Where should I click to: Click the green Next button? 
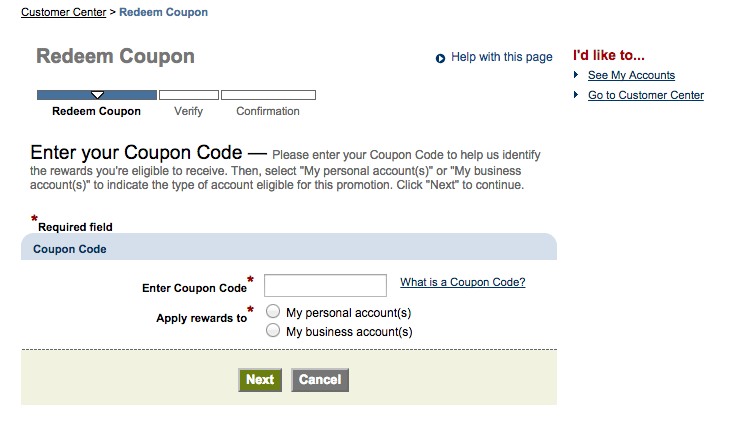[x=260, y=380]
